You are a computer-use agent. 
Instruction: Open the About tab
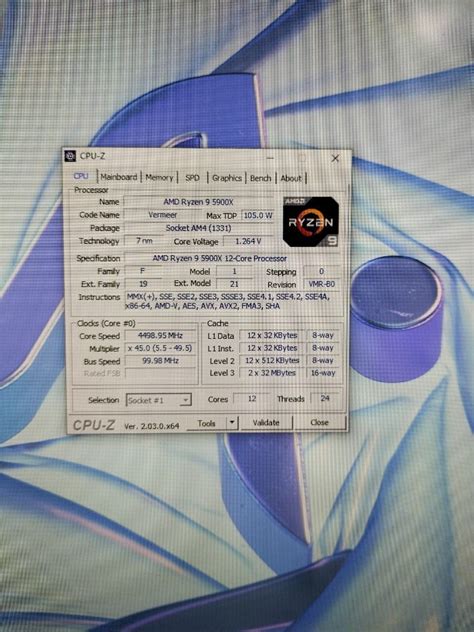(291, 178)
